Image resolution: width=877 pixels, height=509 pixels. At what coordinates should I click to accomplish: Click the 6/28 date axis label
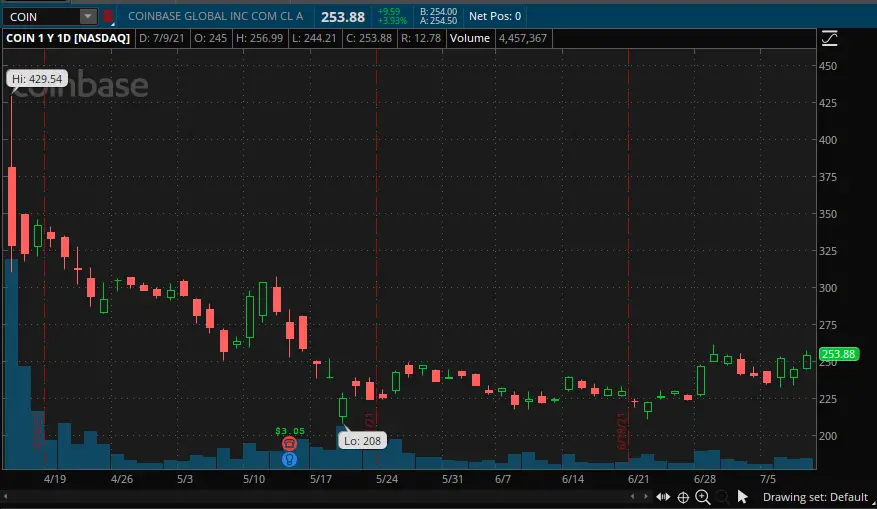pyautogui.click(x=705, y=479)
